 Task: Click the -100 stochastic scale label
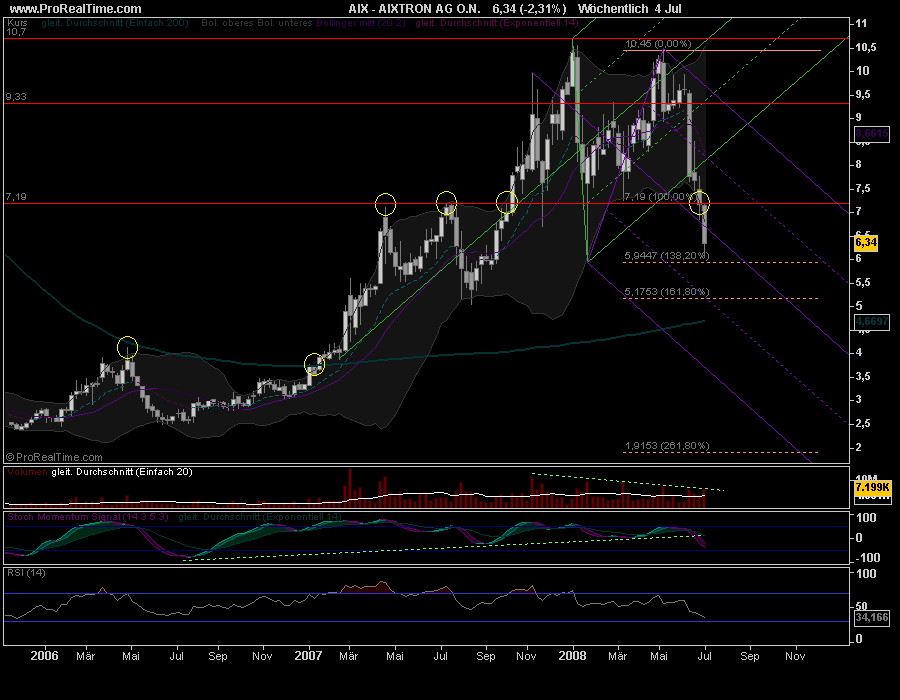(x=867, y=558)
